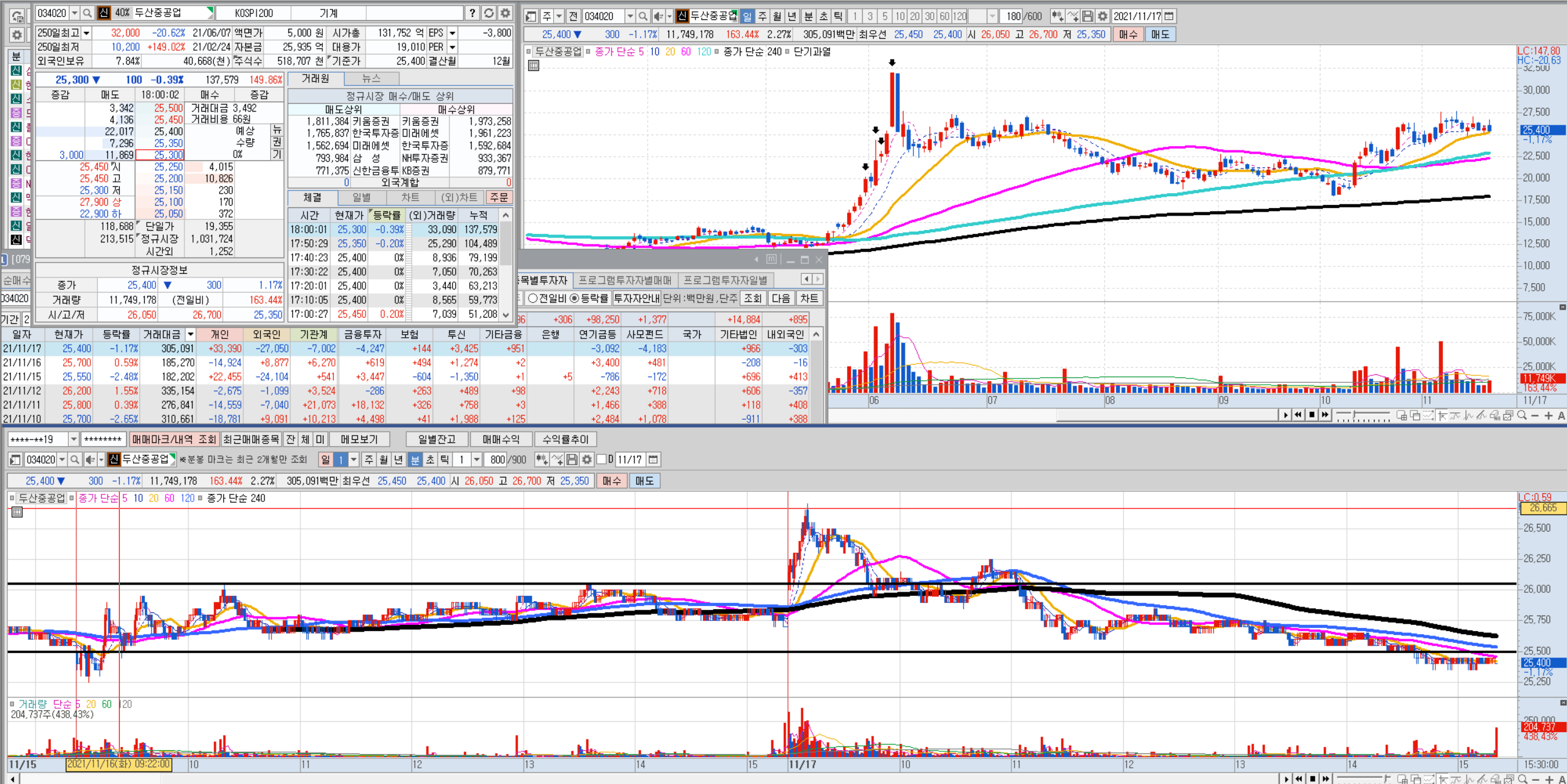Image resolution: width=1567 pixels, height=784 pixels.
Task: Toggle 주 (weekly) period in daily chart toolbar
Action: (762, 16)
